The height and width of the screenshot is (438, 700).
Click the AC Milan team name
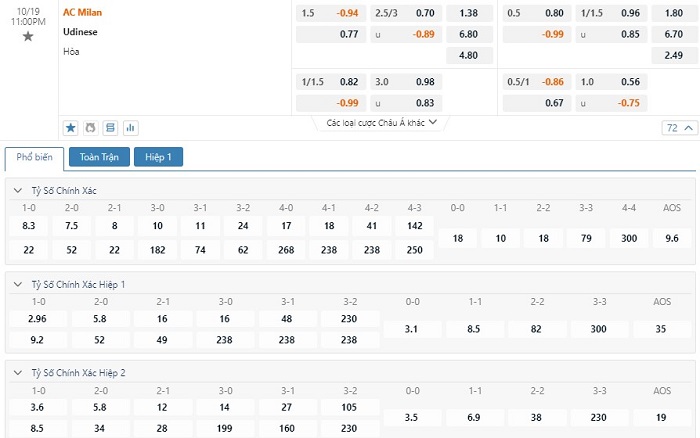click(x=83, y=12)
